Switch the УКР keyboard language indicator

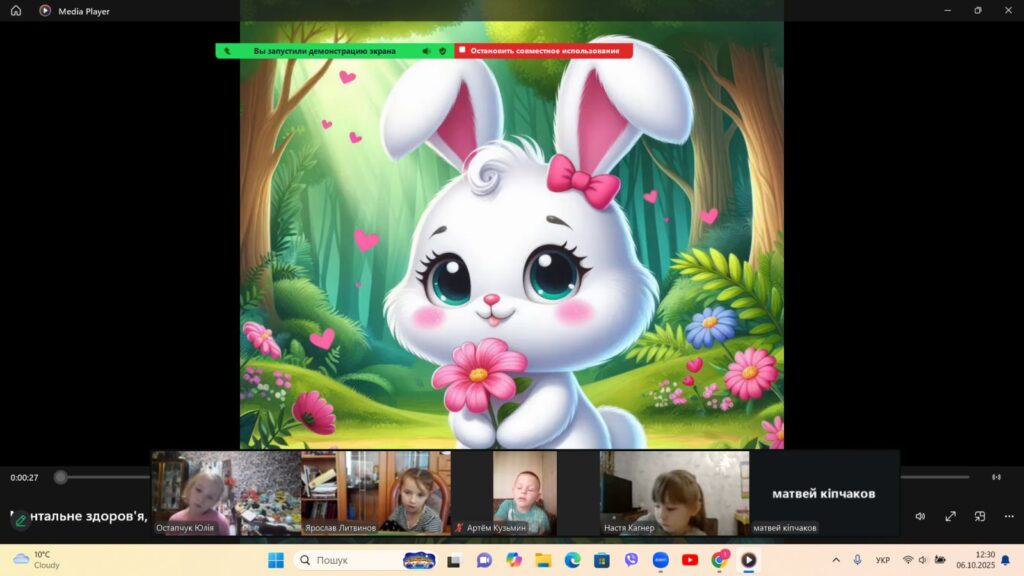pos(883,560)
